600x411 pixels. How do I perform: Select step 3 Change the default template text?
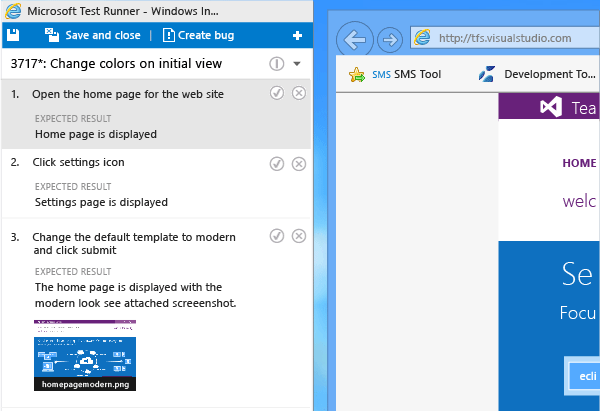click(134, 243)
